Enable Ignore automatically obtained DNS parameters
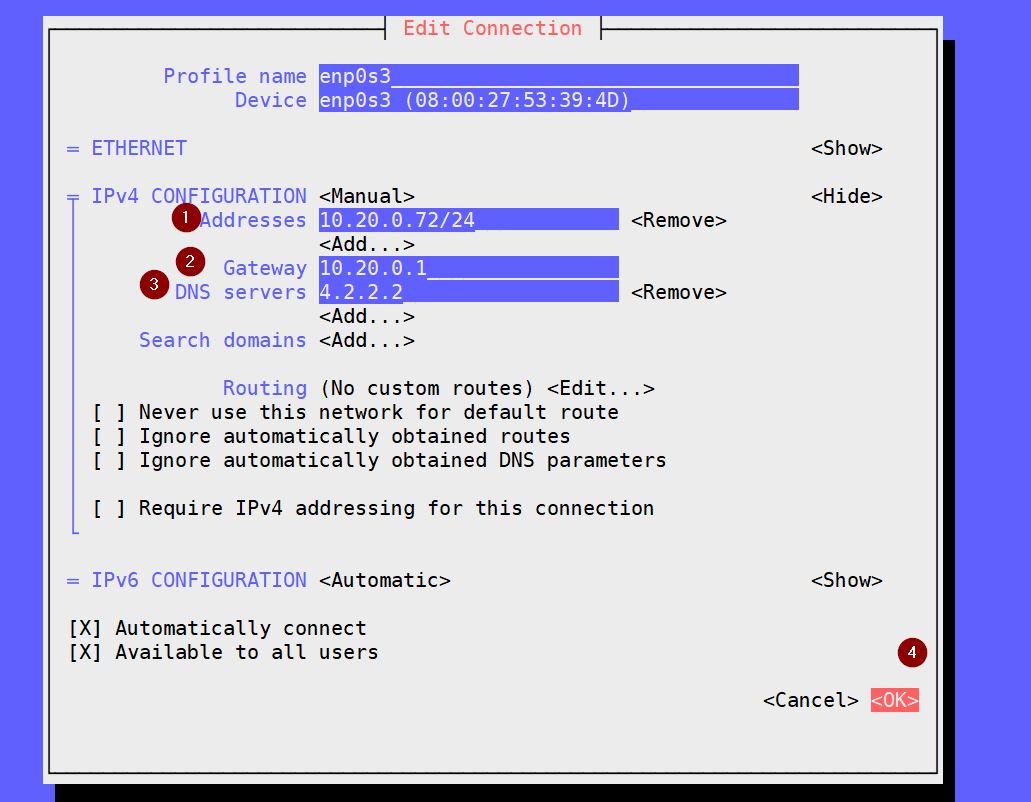 pyautogui.click(x=109, y=460)
